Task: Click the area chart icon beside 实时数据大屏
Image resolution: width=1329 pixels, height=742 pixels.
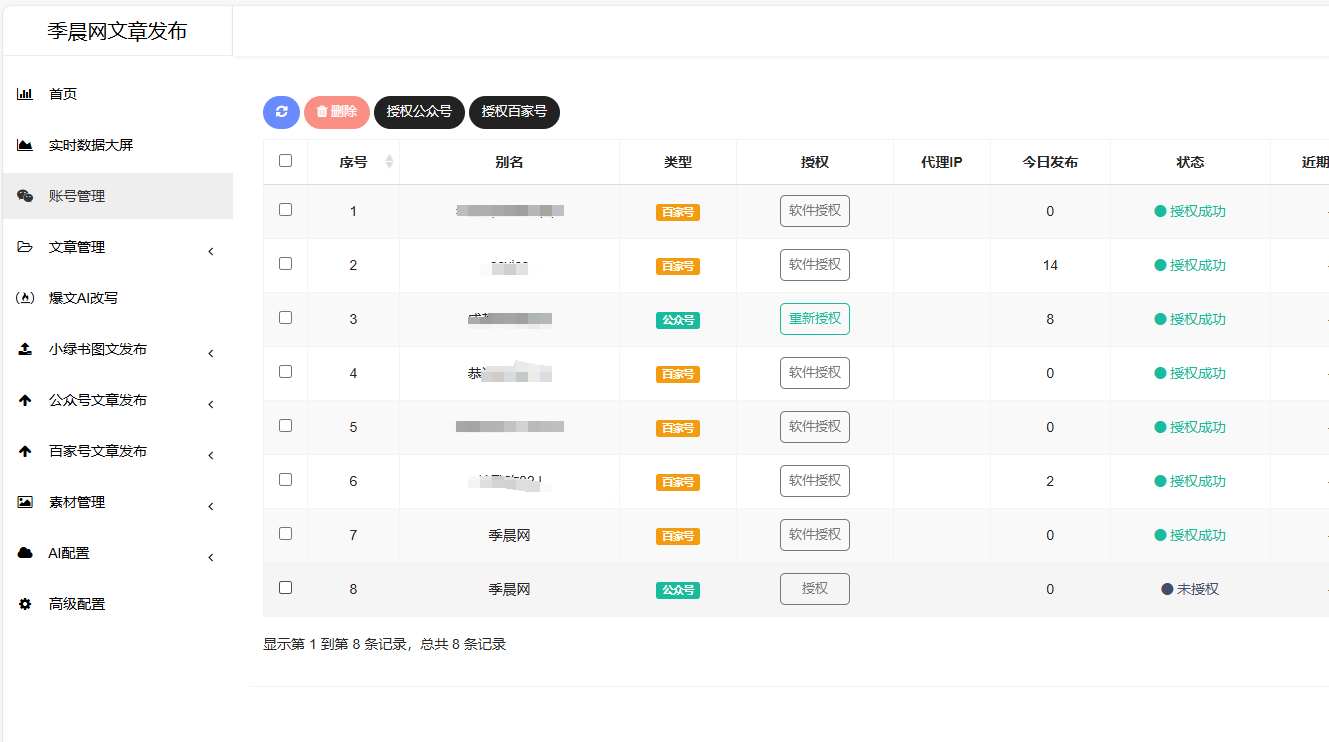Action: point(25,145)
